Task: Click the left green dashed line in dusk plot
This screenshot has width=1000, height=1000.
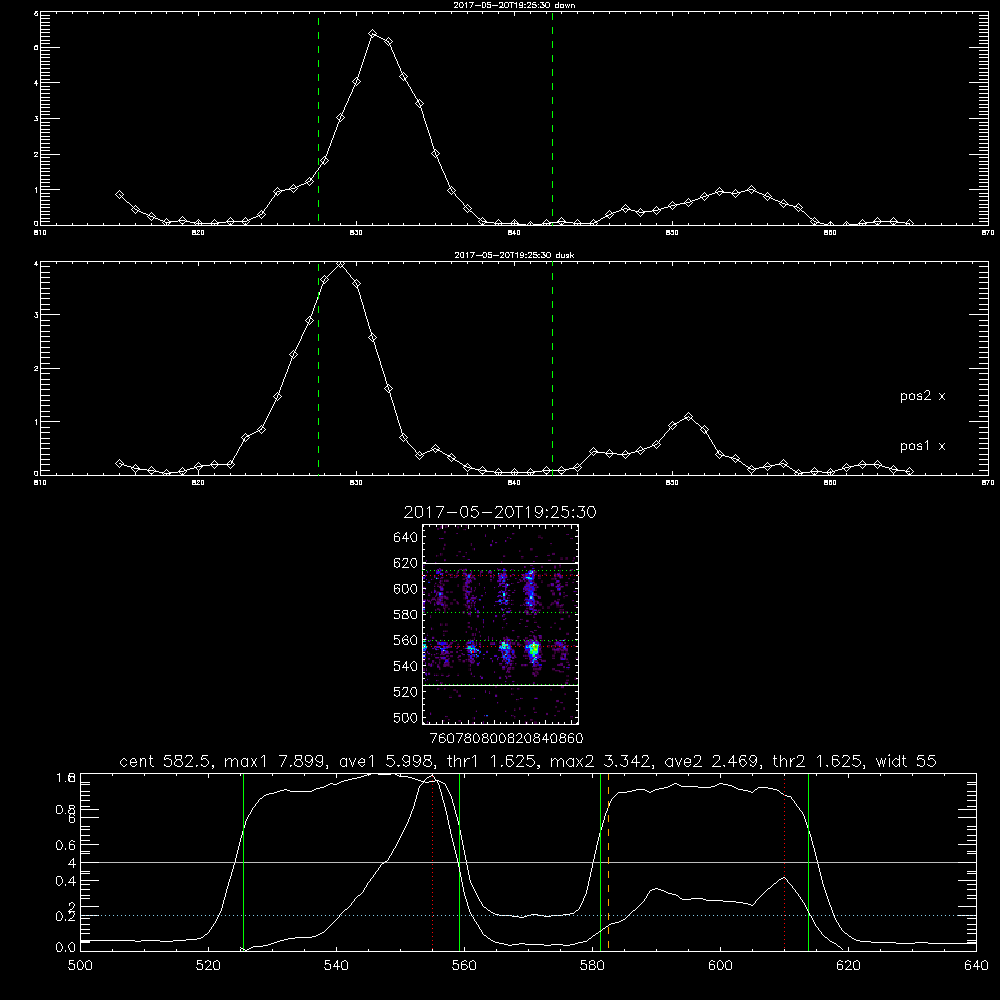Action: [x=318, y=368]
